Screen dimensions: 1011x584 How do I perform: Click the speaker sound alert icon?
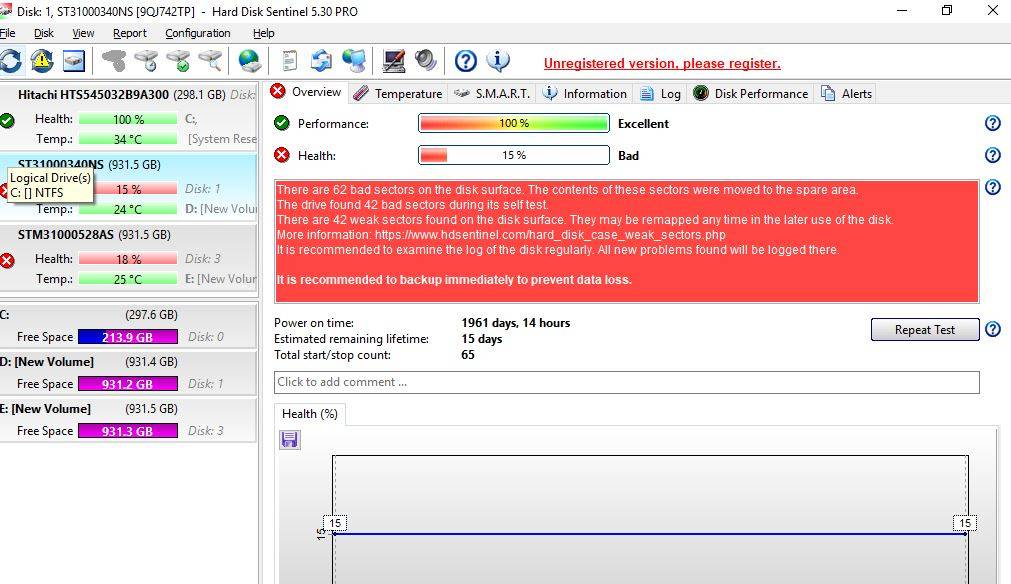click(x=426, y=61)
